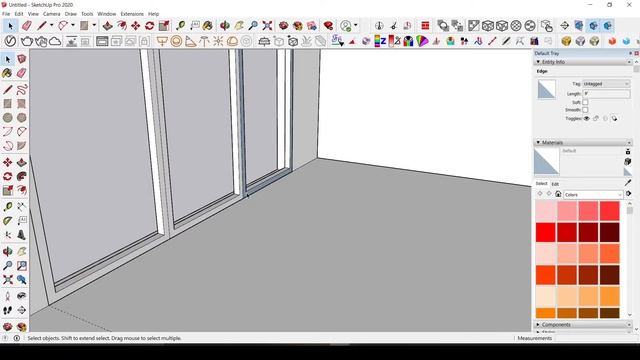Screen dimensions: 640x360
Task: Click Zoom Extents in top toolbar
Action: [267, 26]
